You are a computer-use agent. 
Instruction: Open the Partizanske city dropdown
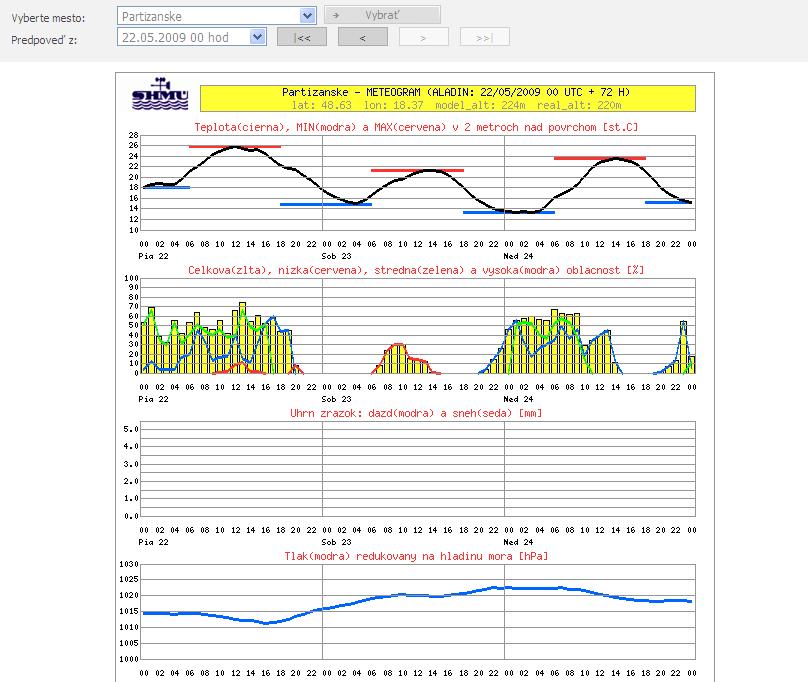coord(308,15)
